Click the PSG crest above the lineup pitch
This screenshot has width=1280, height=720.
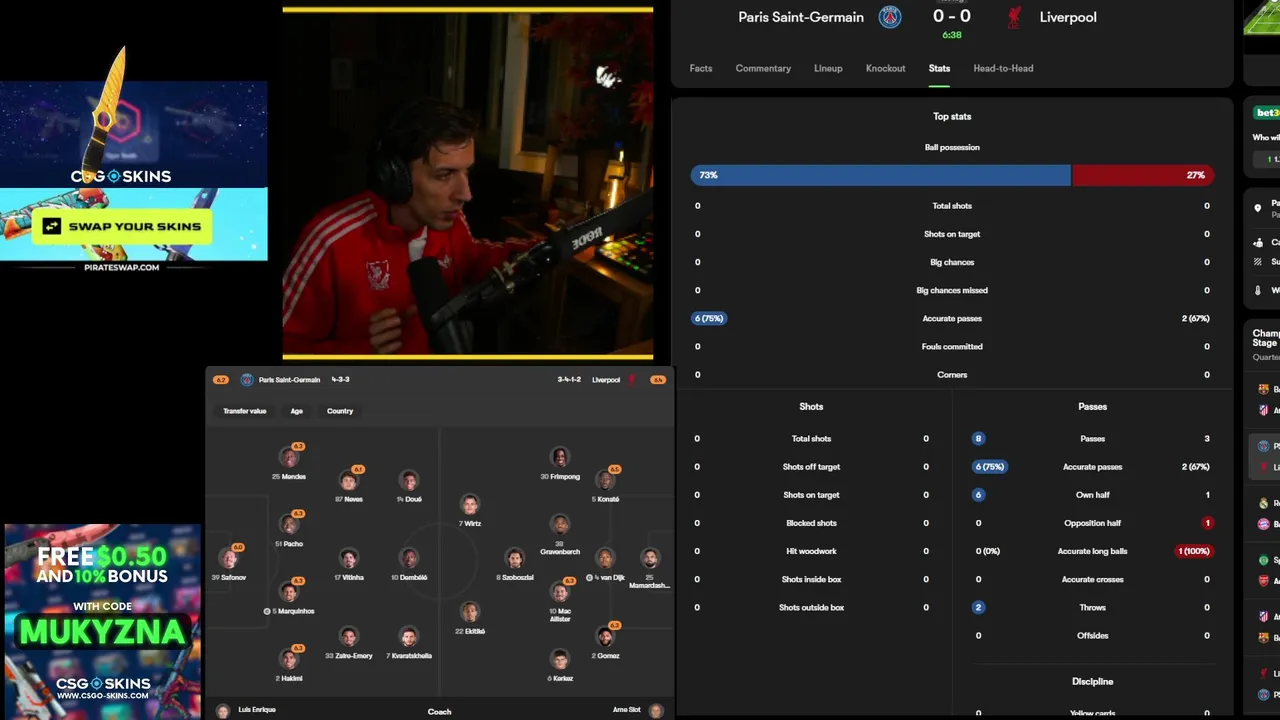(247, 380)
